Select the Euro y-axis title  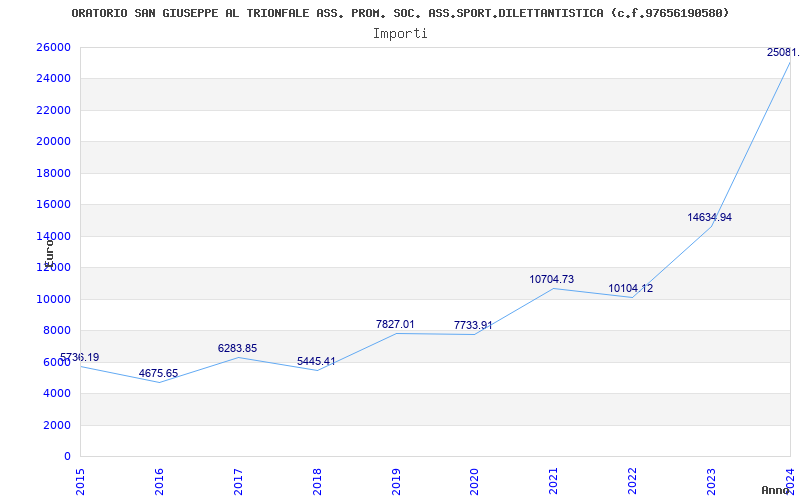pos(48,251)
